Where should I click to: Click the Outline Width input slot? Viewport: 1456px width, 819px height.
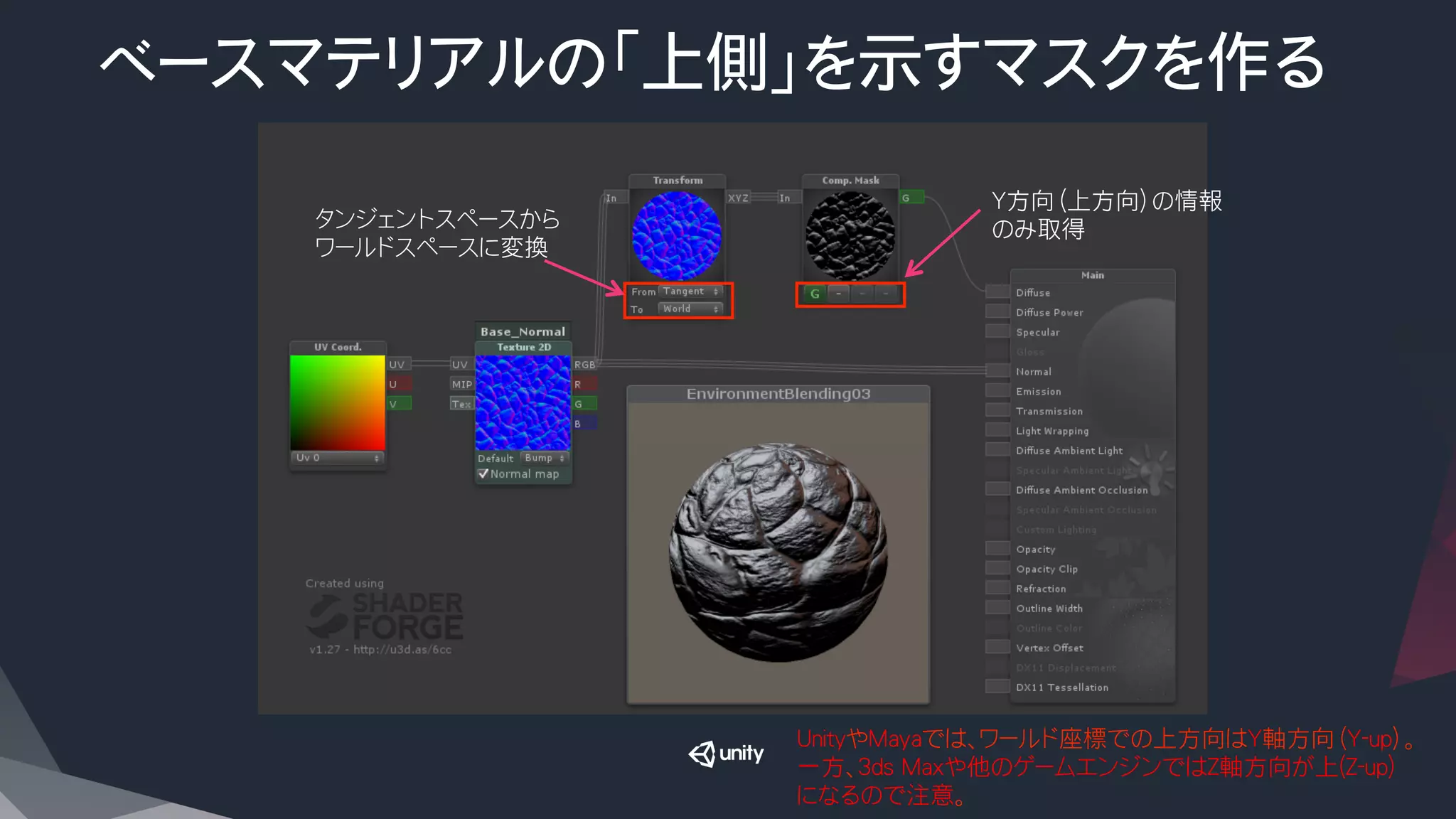pyautogui.click(x=998, y=608)
